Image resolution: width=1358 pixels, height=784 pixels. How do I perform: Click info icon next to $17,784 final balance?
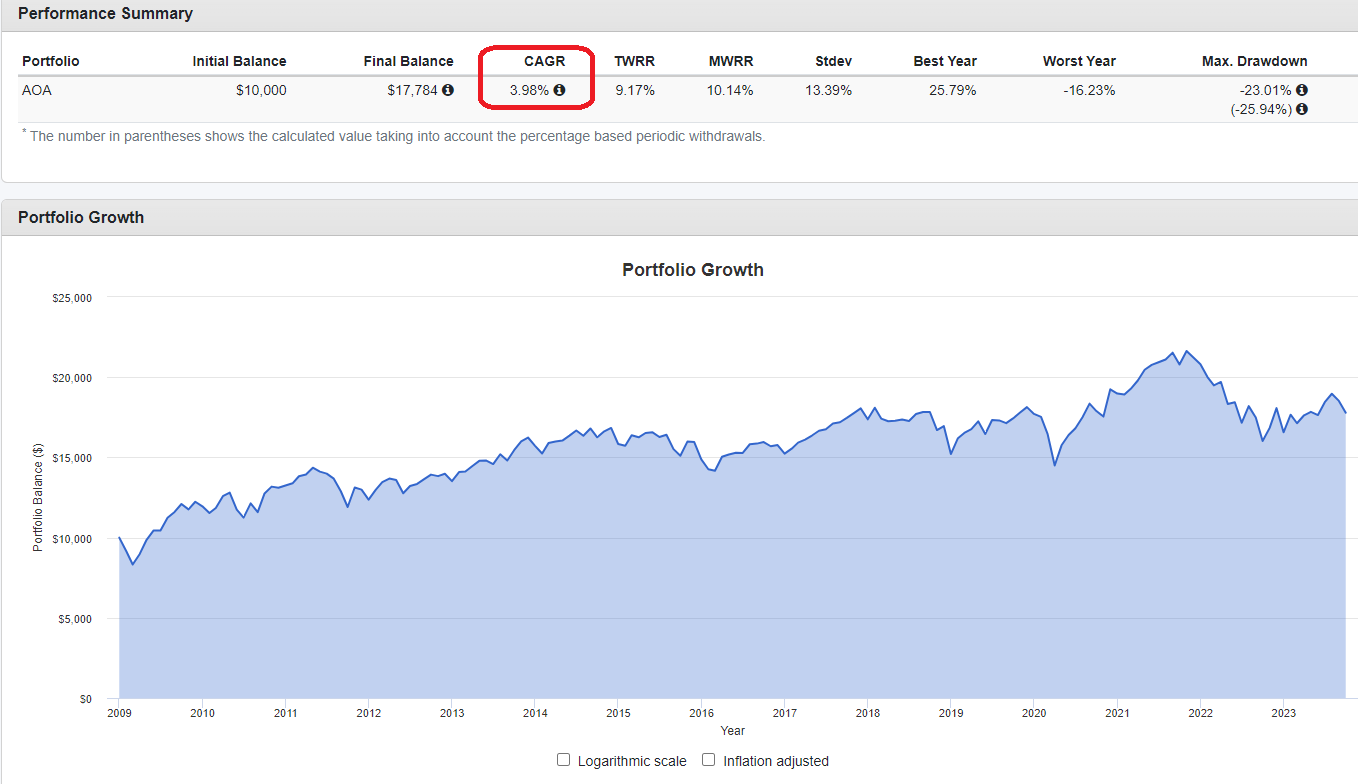click(448, 90)
